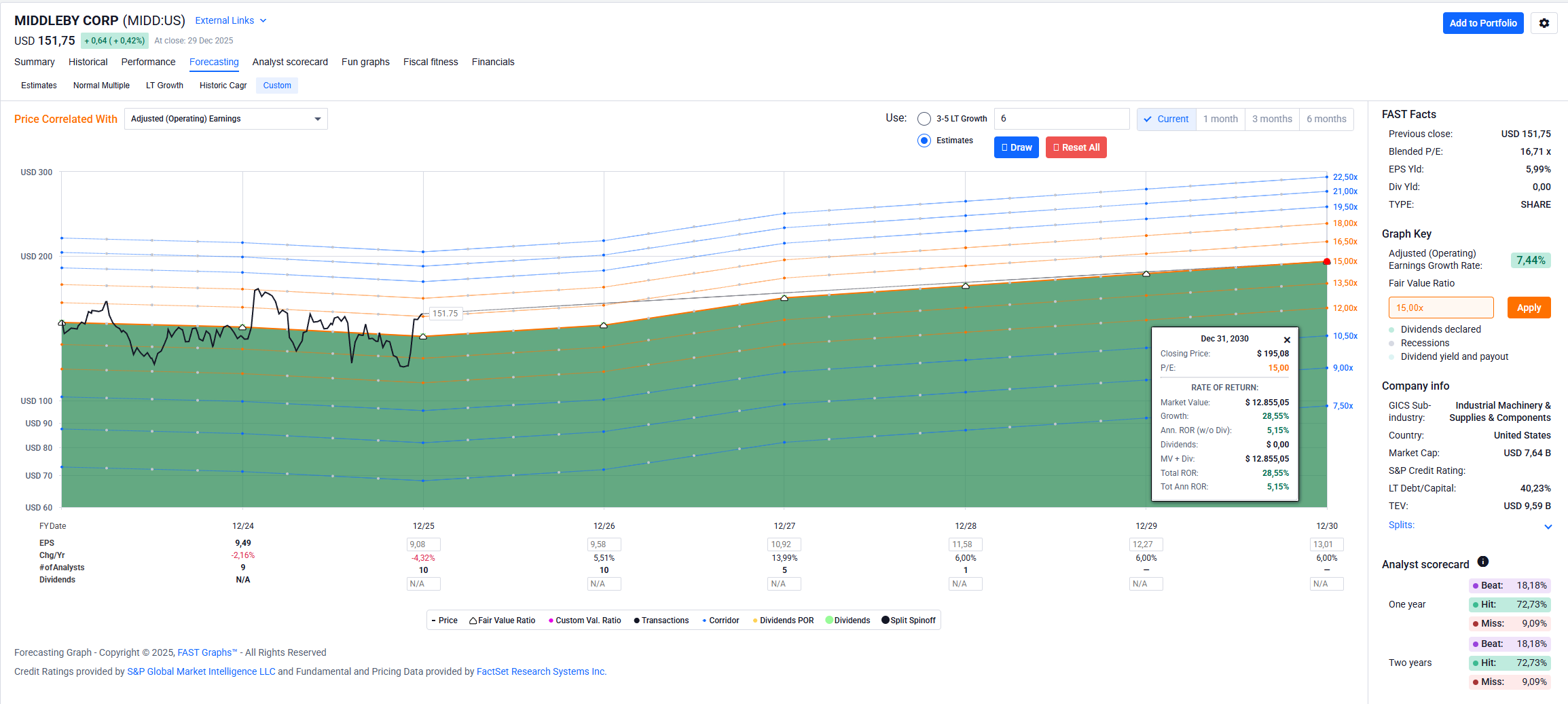Expand the Splits section chevron

pyautogui.click(x=1548, y=527)
